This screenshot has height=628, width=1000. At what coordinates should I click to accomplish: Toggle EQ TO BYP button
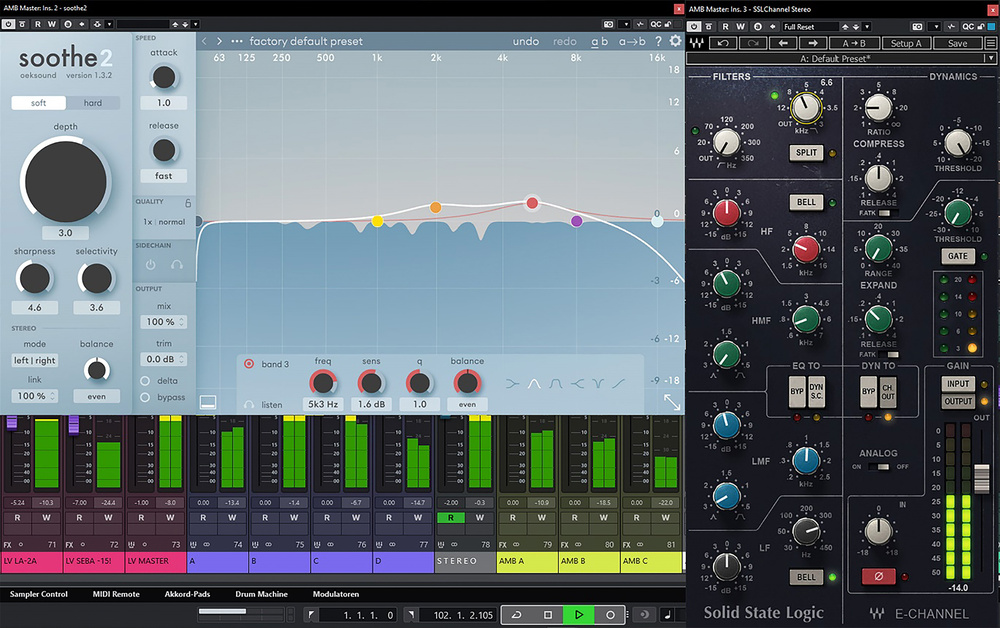click(797, 391)
